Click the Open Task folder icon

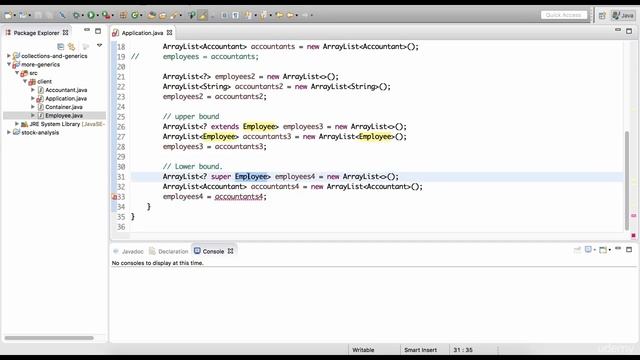point(162,15)
